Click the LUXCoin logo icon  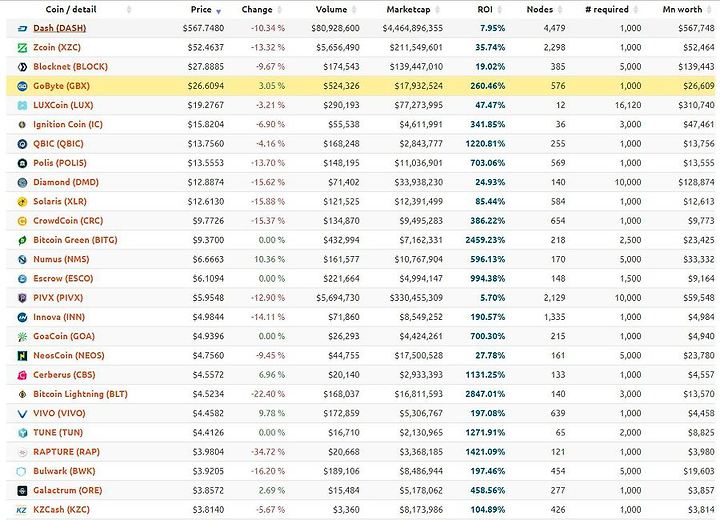(22, 106)
